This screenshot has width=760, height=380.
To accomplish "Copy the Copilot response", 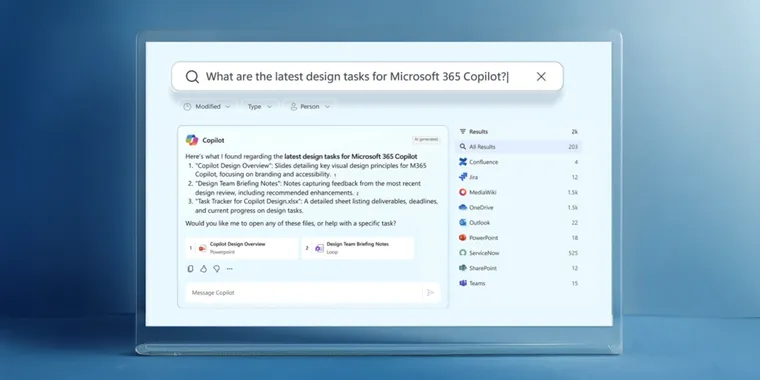I will 190,269.
